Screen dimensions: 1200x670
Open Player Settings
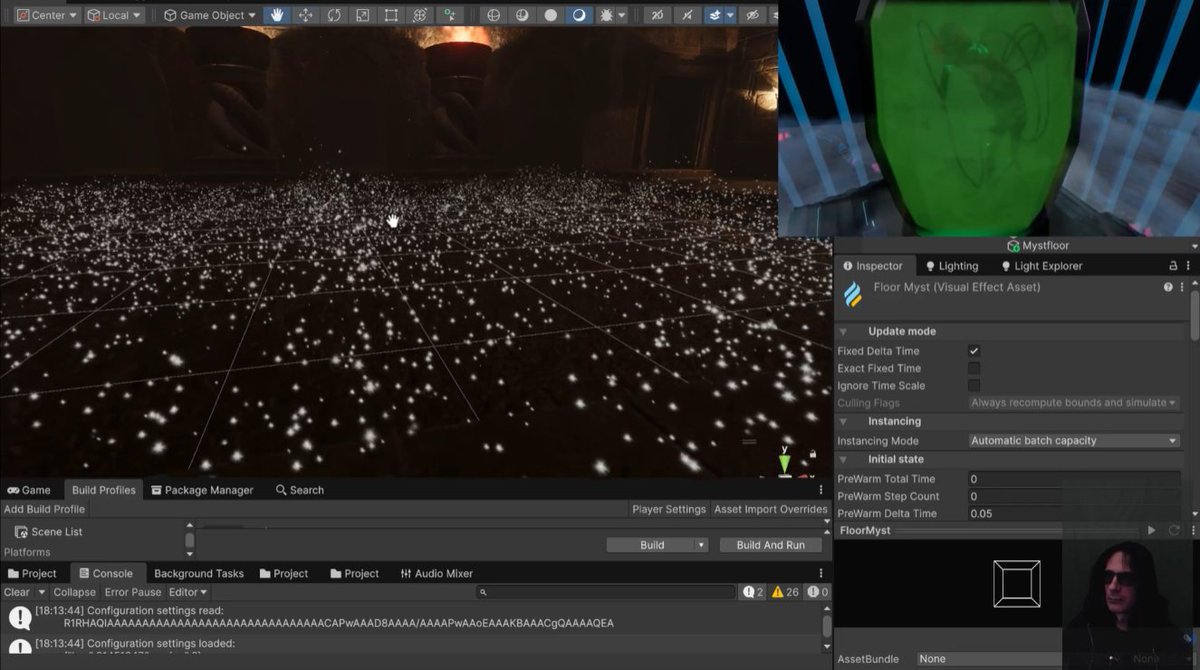(x=669, y=509)
